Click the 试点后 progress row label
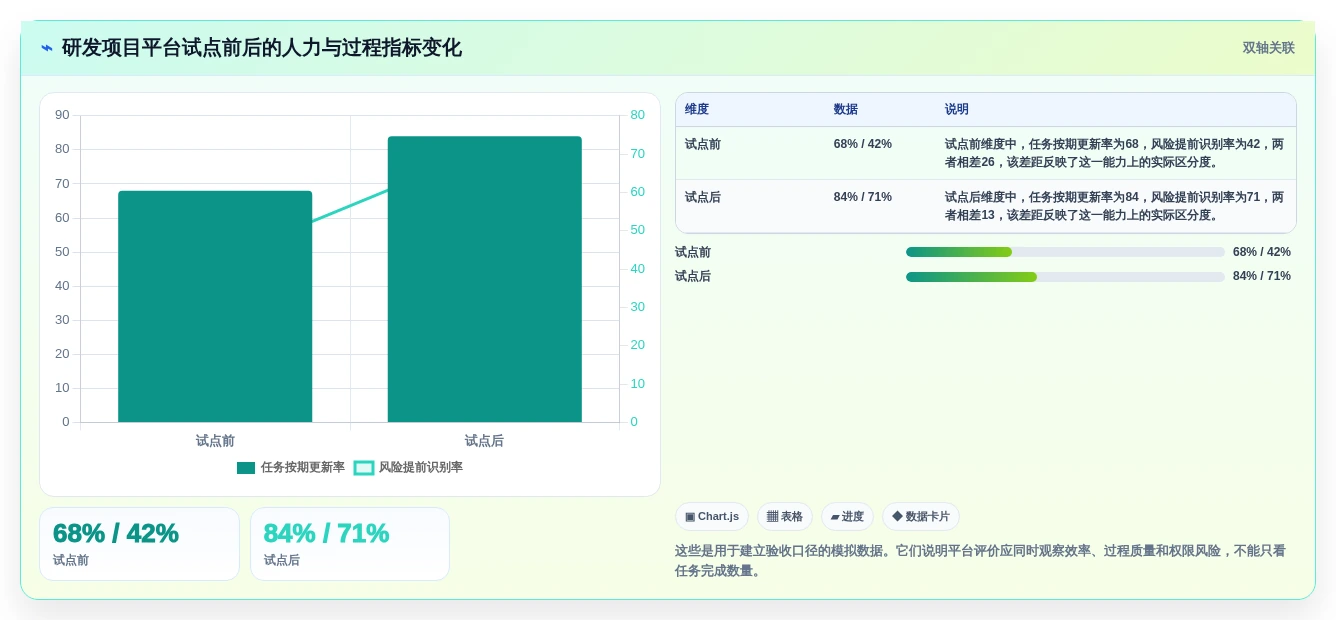This screenshot has width=1336, height=620. coord(693,276)
